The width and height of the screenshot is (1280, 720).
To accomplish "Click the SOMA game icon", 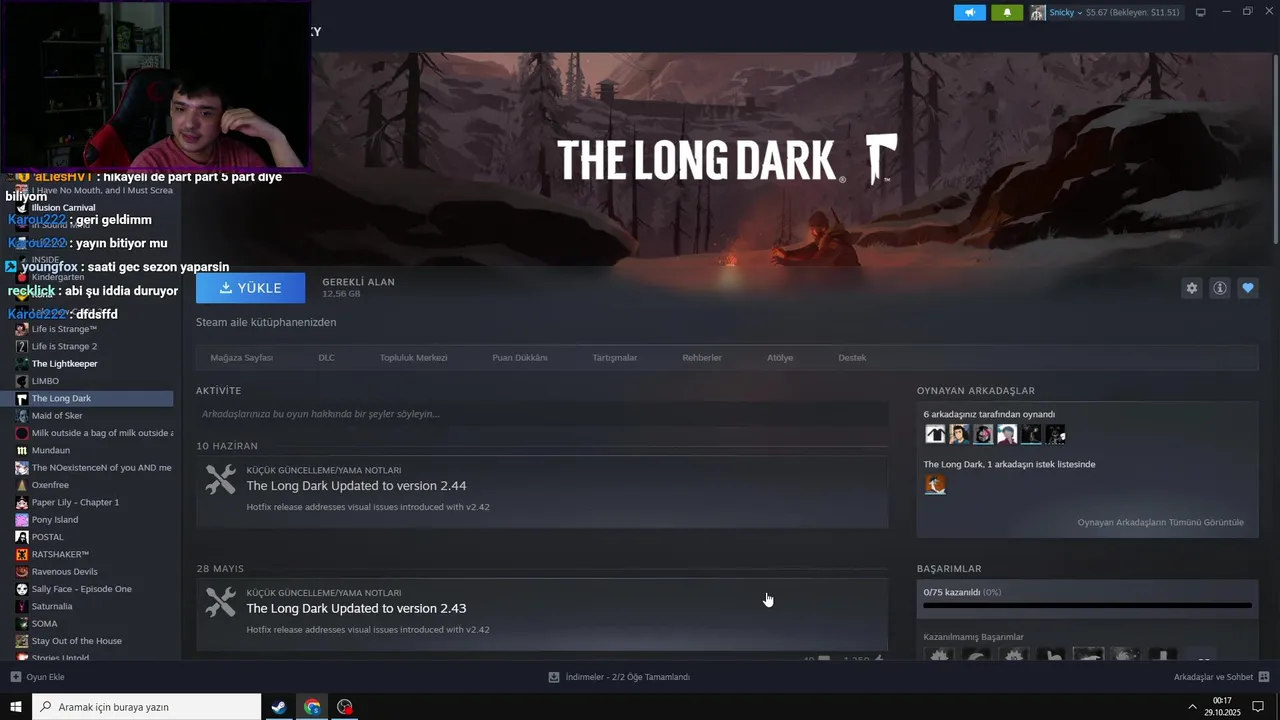I will pyautogui.click(x=22, y=624).
